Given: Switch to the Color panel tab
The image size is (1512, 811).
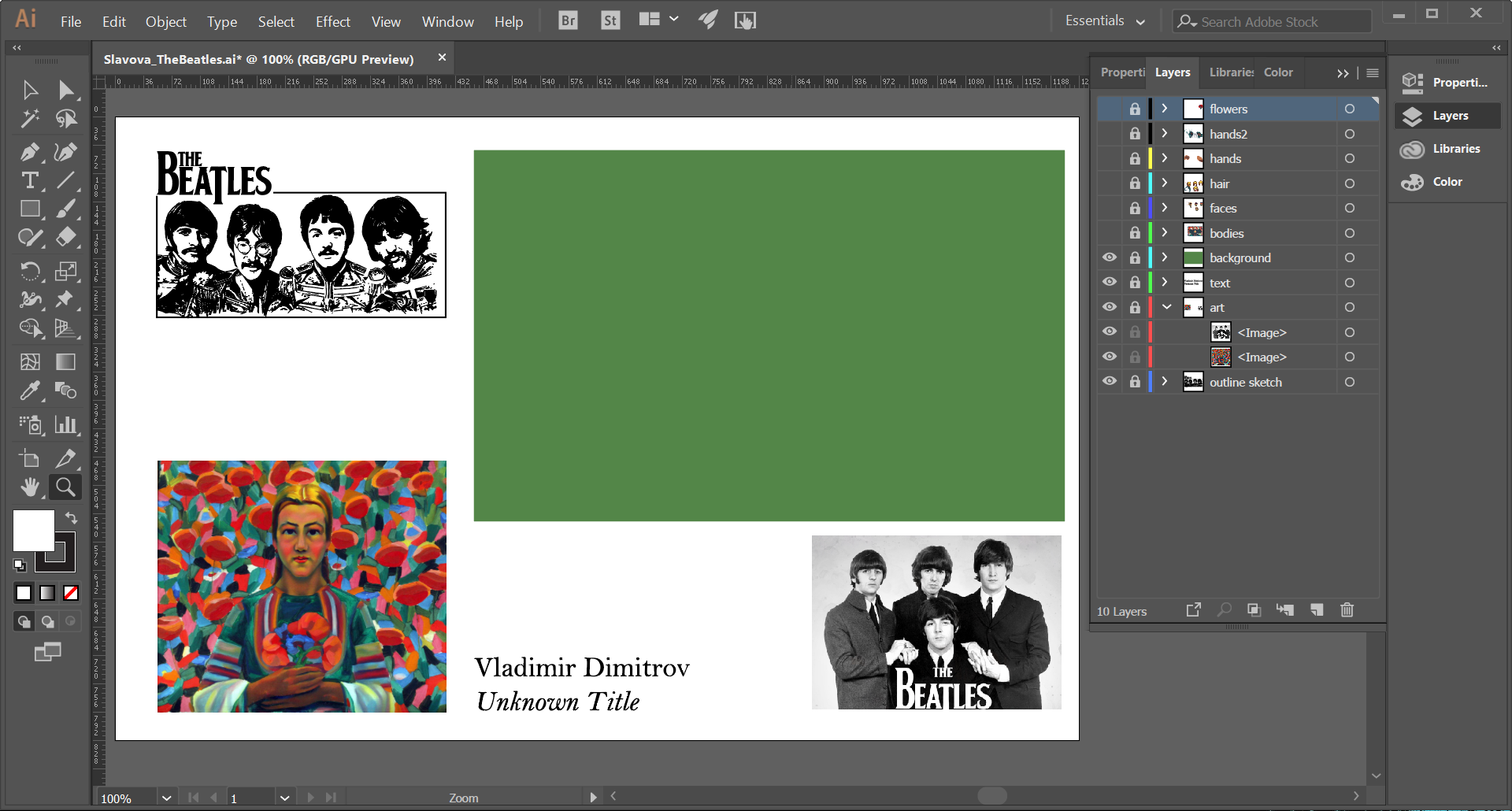Looking at the screenshot, I should coord(1278,72).
